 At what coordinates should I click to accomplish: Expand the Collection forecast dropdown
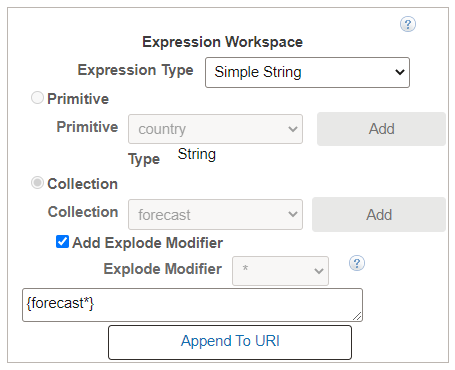tap(215, 215)
